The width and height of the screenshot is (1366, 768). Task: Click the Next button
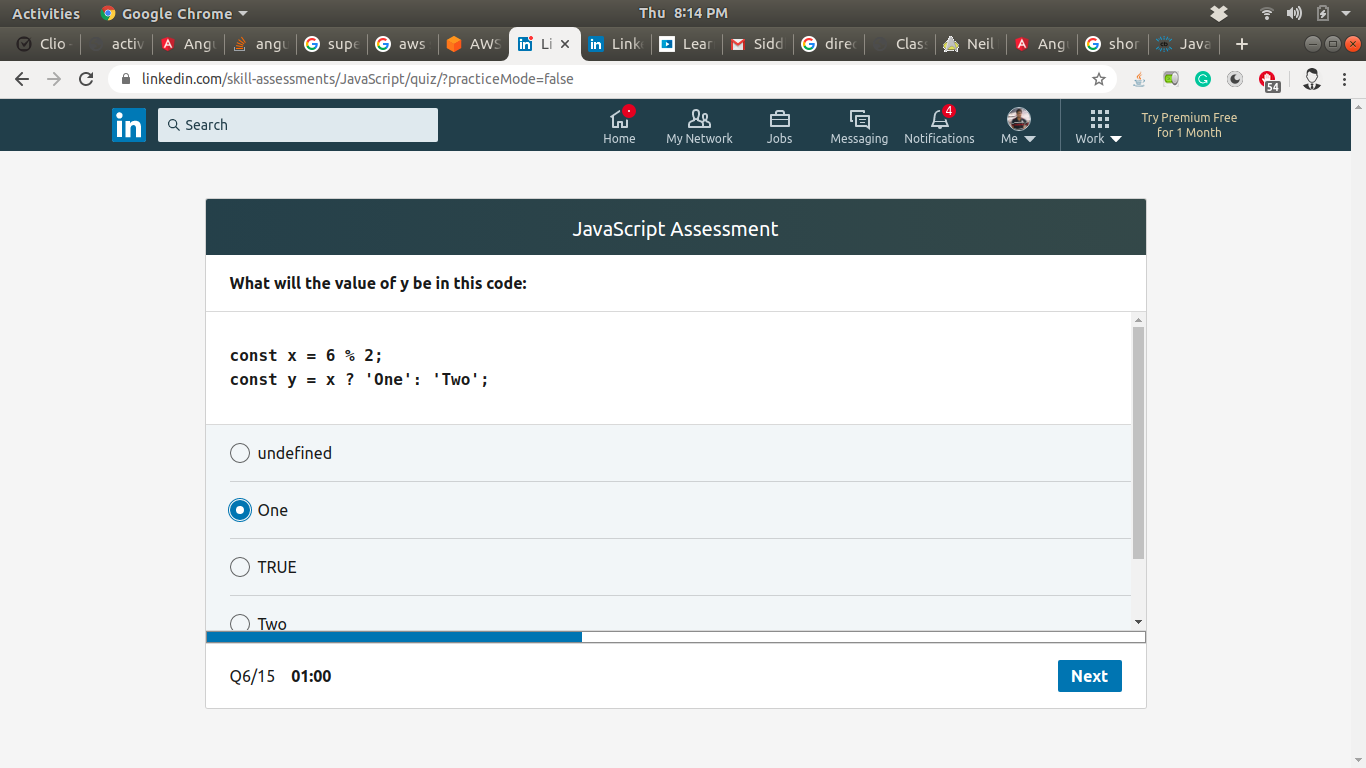point(1089,676)
